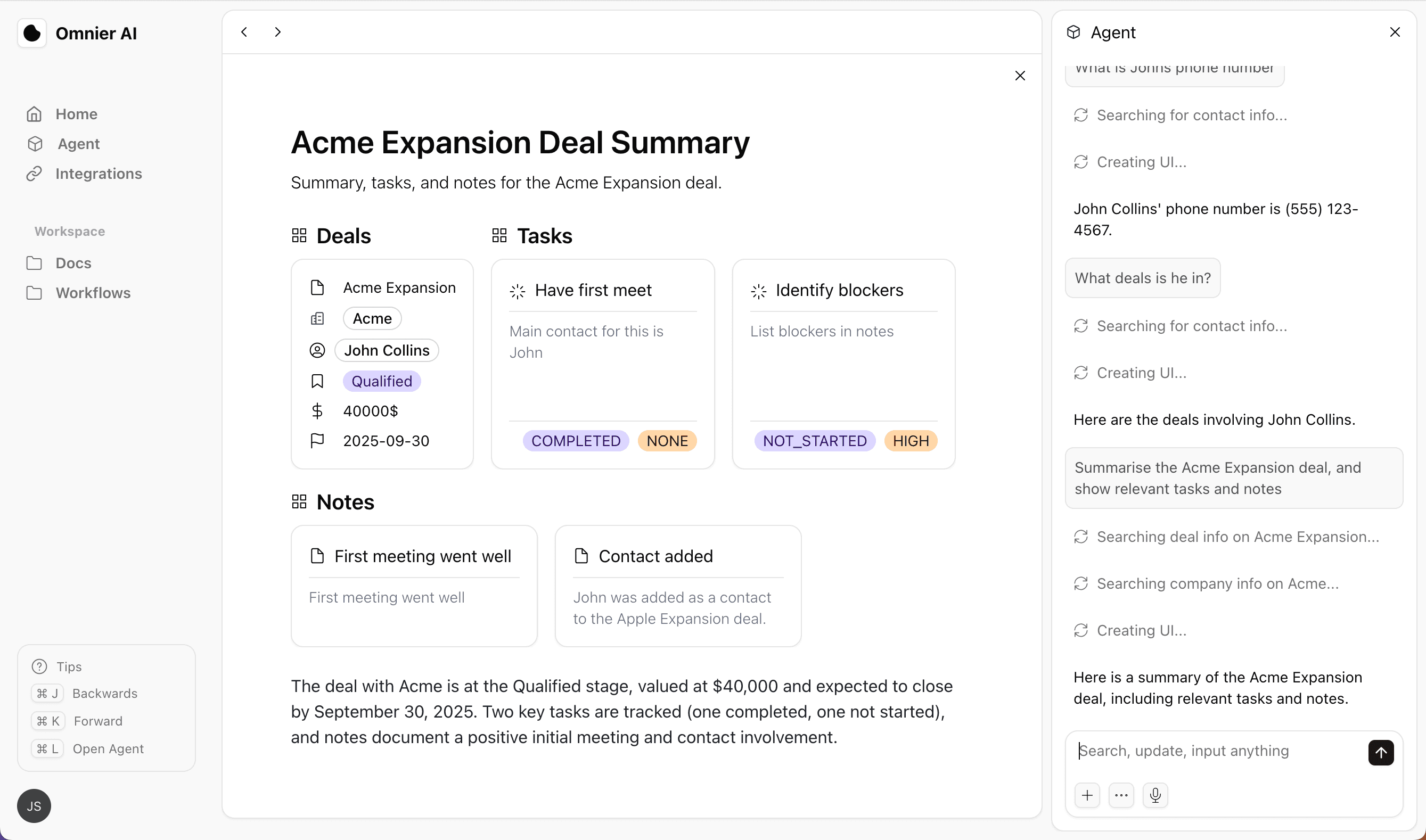
Task: Close the Acme Expansion Deal Summary document
Action: click(1020, 76)
